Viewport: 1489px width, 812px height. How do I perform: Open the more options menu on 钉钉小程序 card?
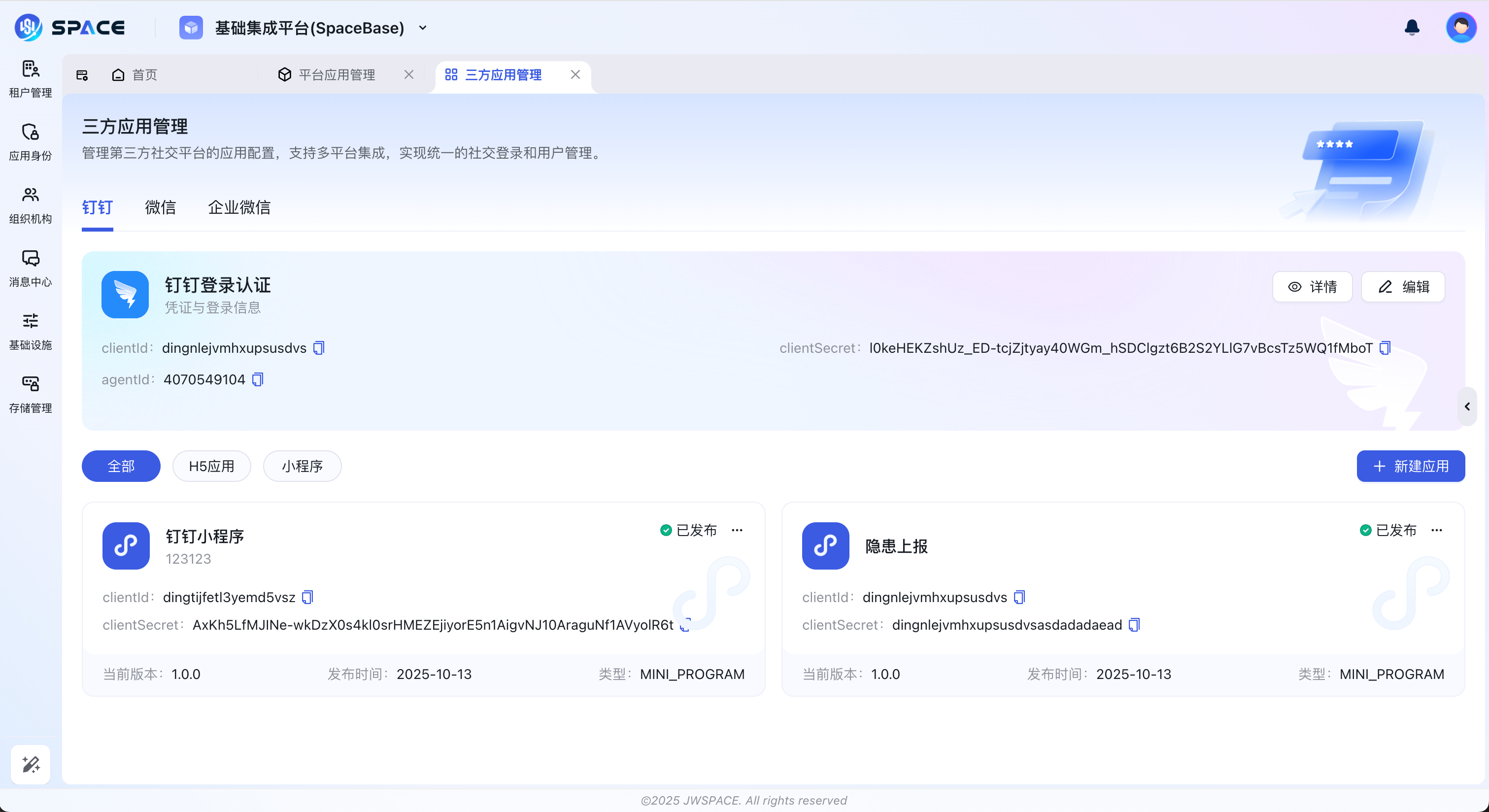[738, 530]
